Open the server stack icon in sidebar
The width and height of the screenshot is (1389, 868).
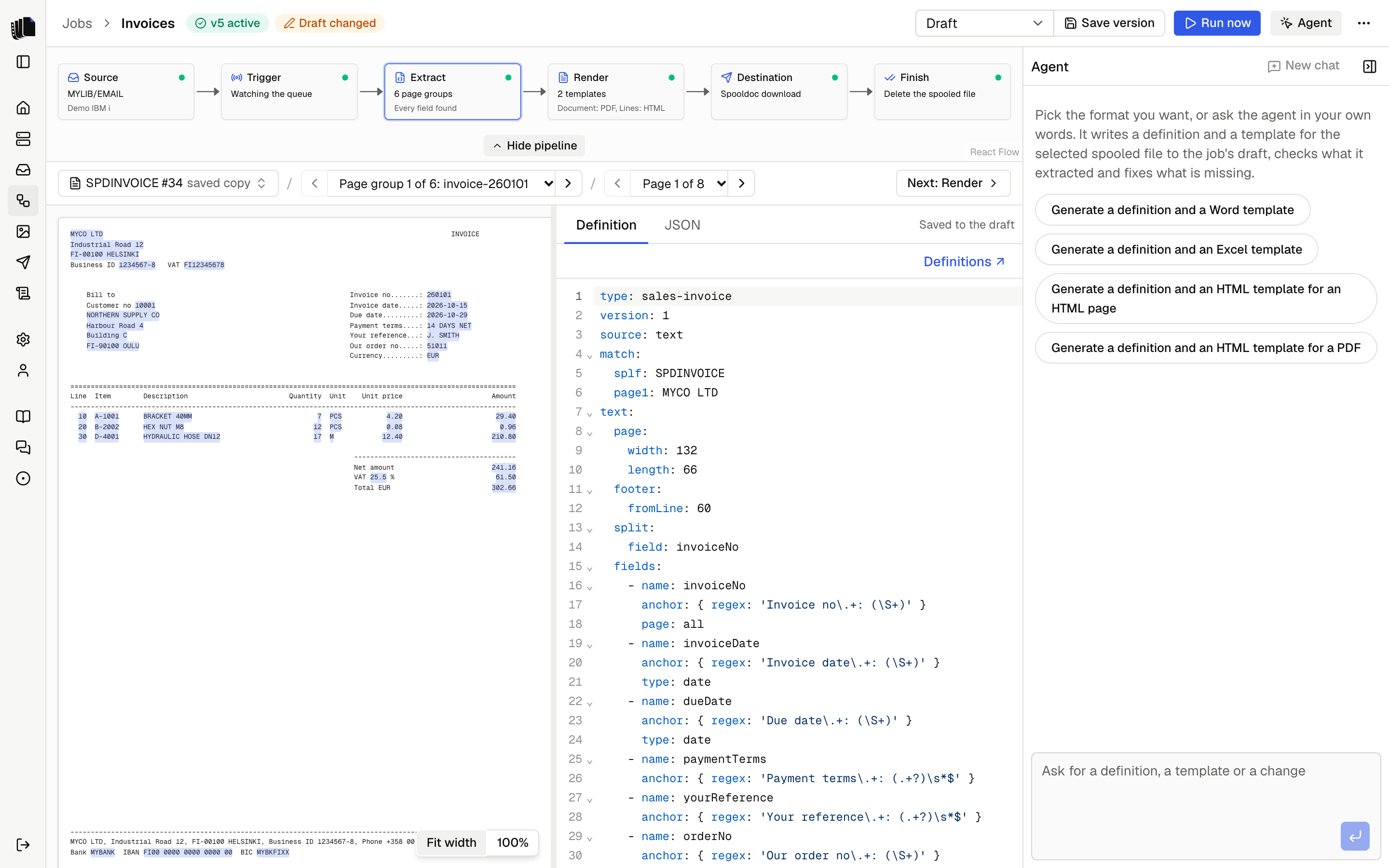(x=23, y=138)
